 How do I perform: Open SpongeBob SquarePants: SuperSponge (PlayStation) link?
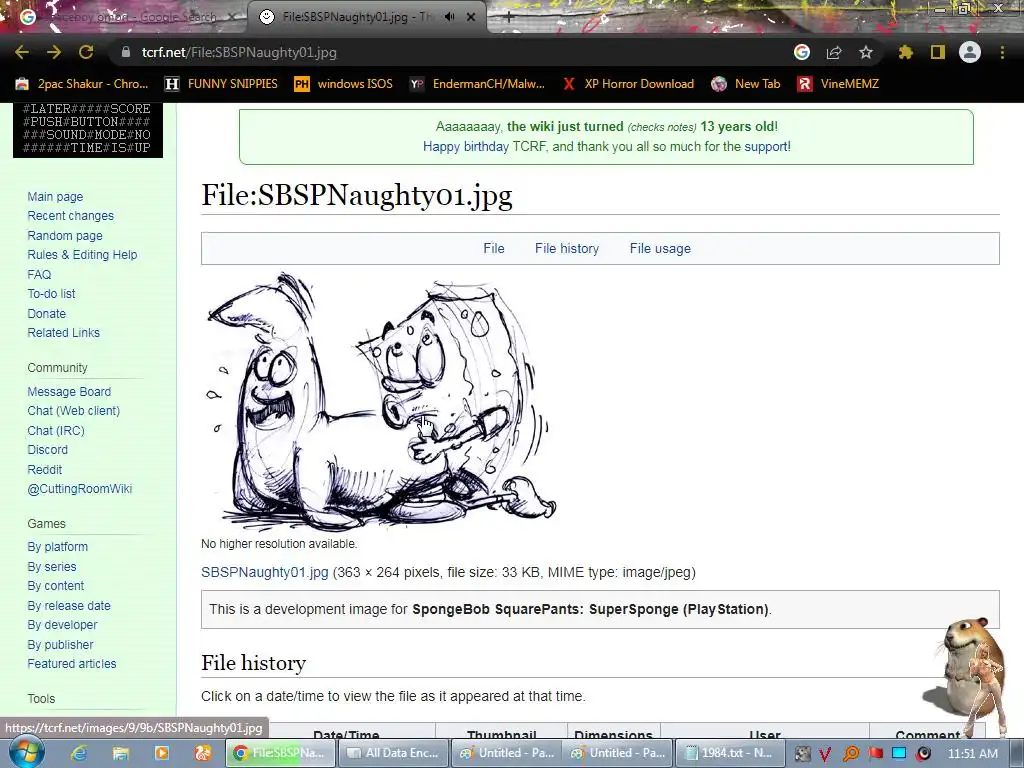click(590, 609)
